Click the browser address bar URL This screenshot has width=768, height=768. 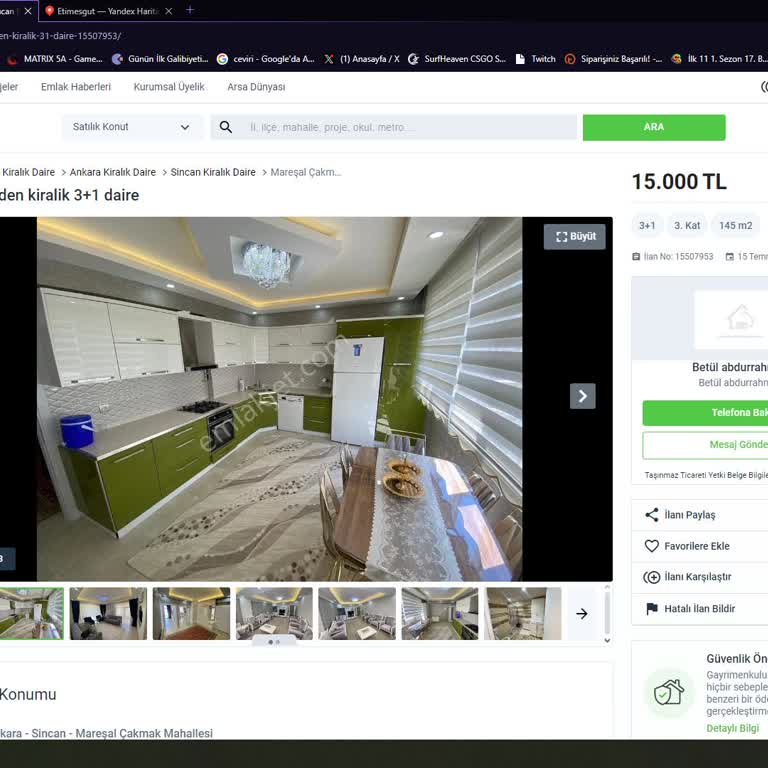pyautogui.click(x=61, y=36)
